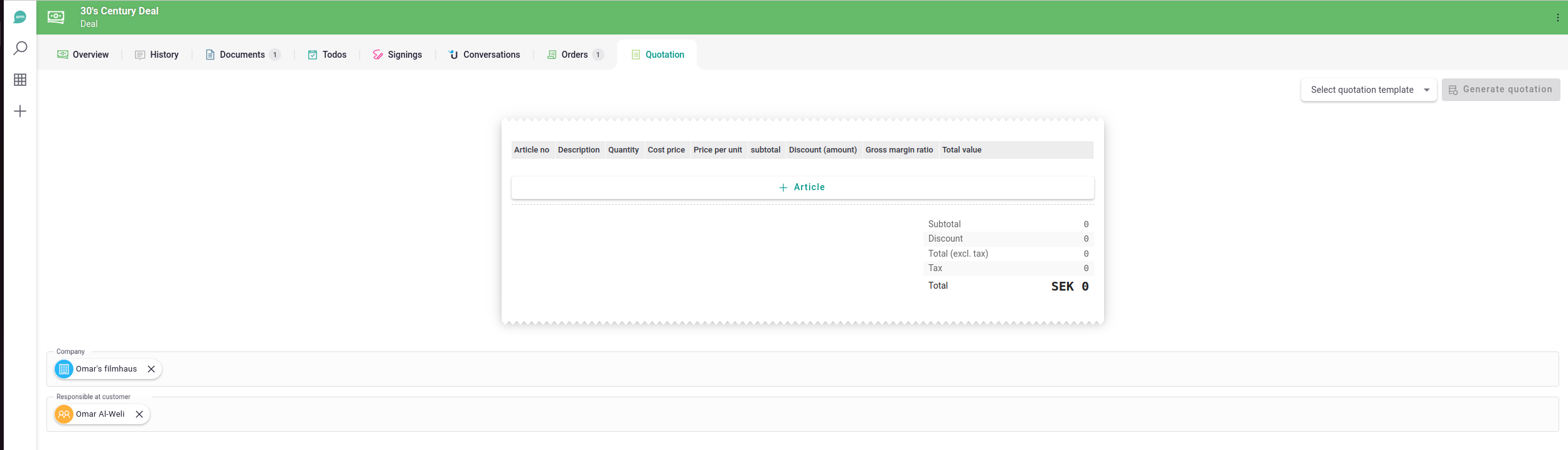Image resolution: width=1568 pixels, height=450 pixels.
Task: Click the Omar's filmhaus company icon
Action: click(64, 369)
